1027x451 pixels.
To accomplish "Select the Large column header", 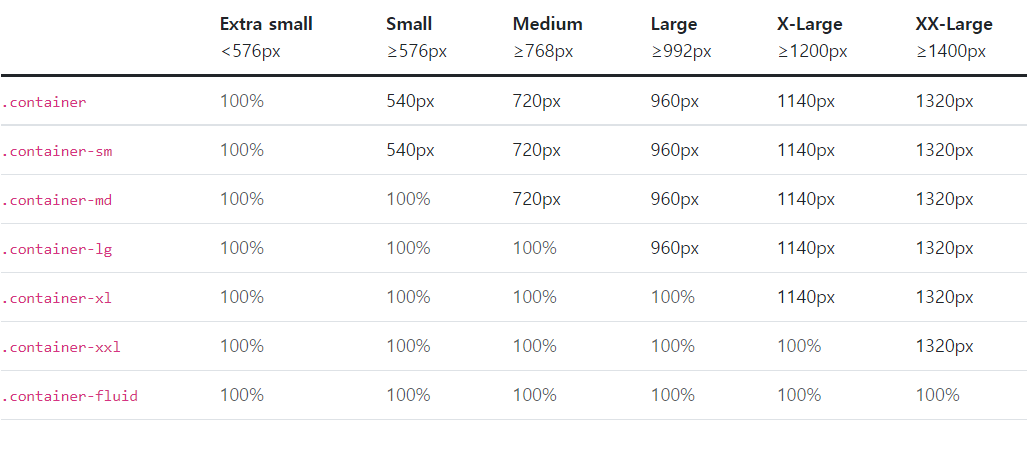I will tap(674, 24).
